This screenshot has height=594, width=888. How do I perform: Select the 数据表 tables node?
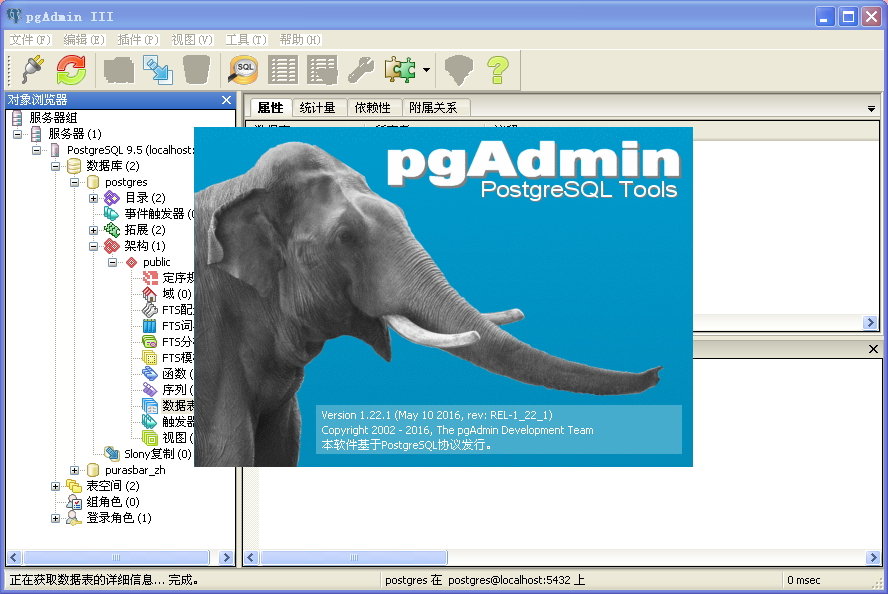[178, 406]
